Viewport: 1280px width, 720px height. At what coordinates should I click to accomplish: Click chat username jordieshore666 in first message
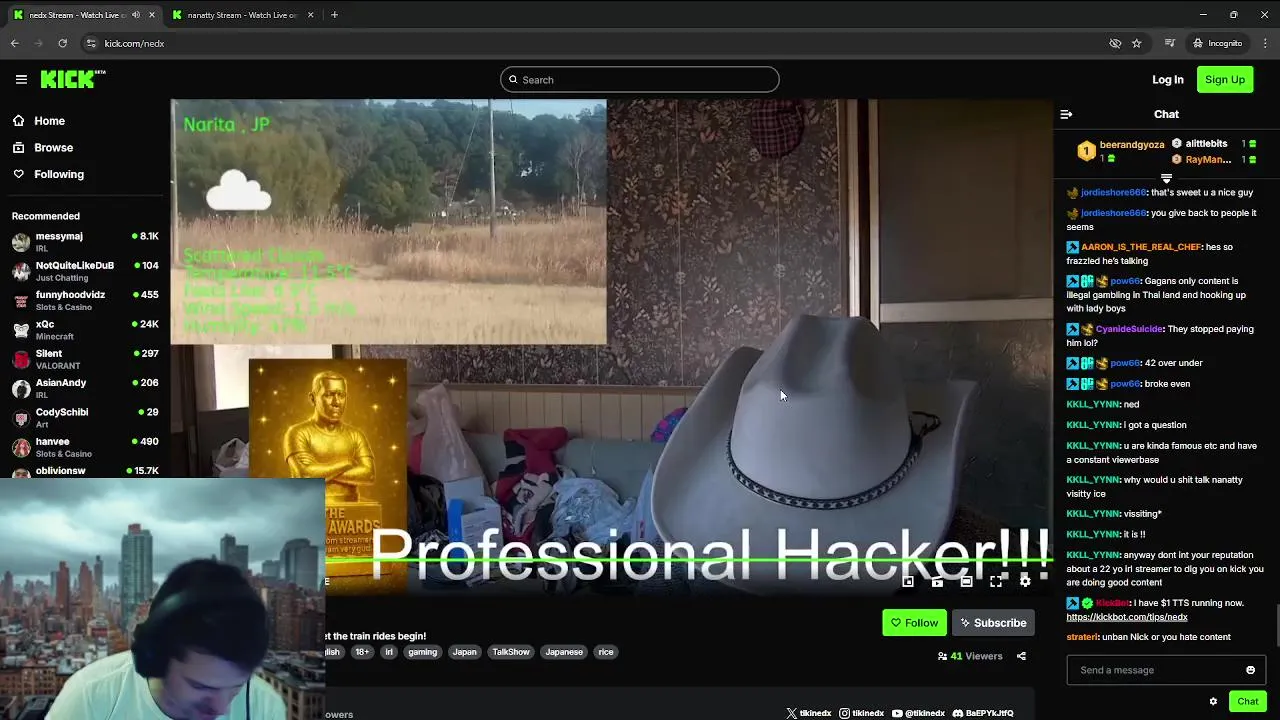pyautogui.click(x=1113, y=192)
